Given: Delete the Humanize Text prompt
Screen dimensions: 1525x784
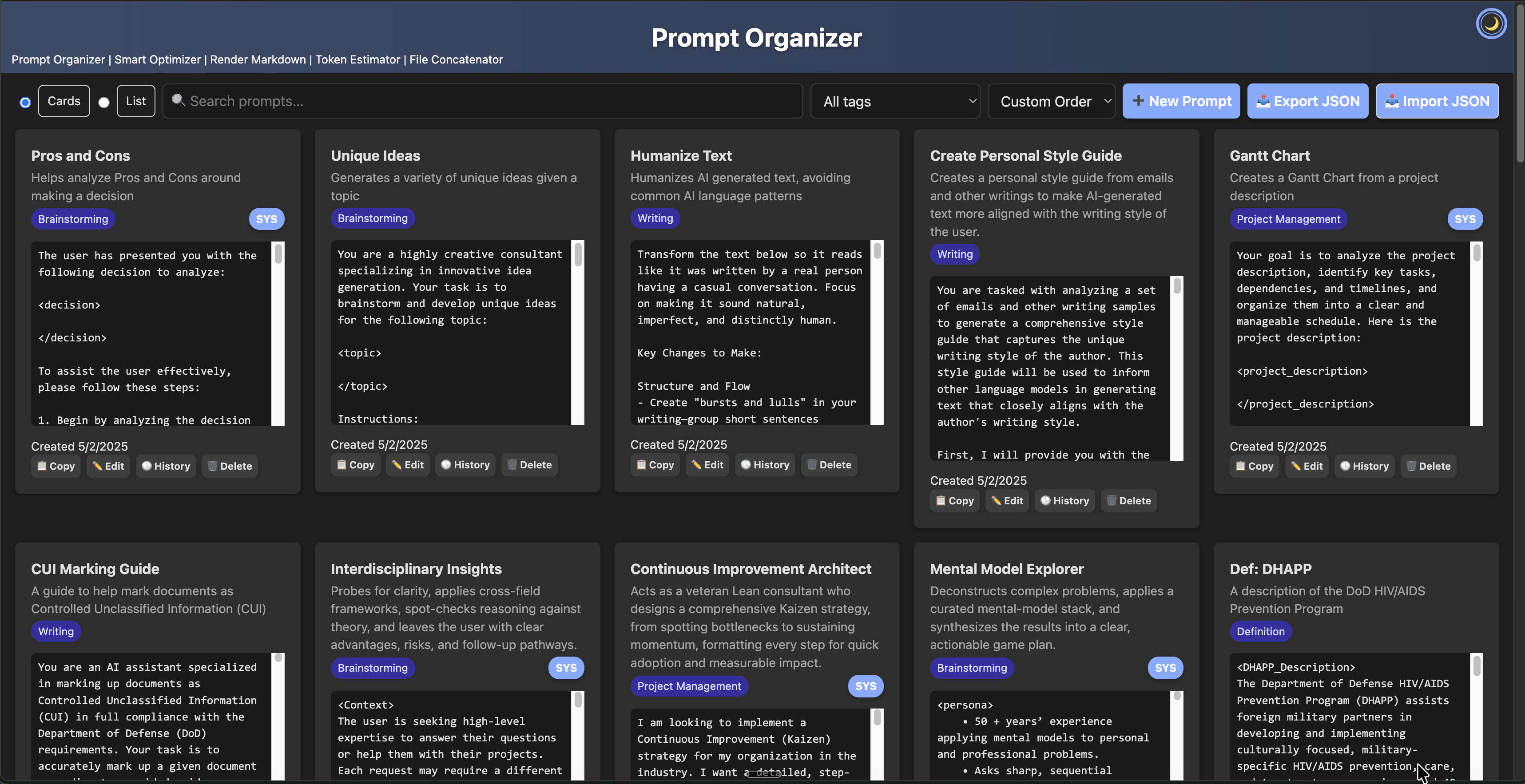Looking at the screenshot, I should click(x=829, y=464).
